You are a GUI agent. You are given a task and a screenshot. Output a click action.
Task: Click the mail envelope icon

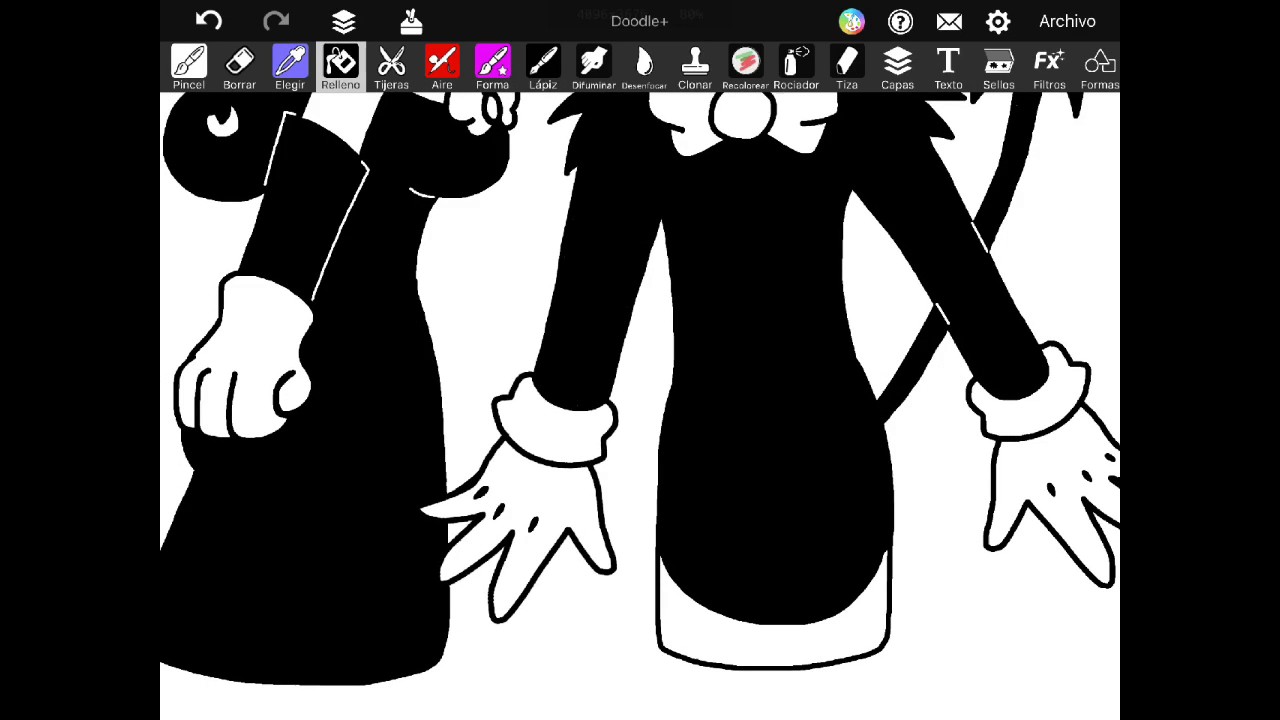(x=949, y=21)
